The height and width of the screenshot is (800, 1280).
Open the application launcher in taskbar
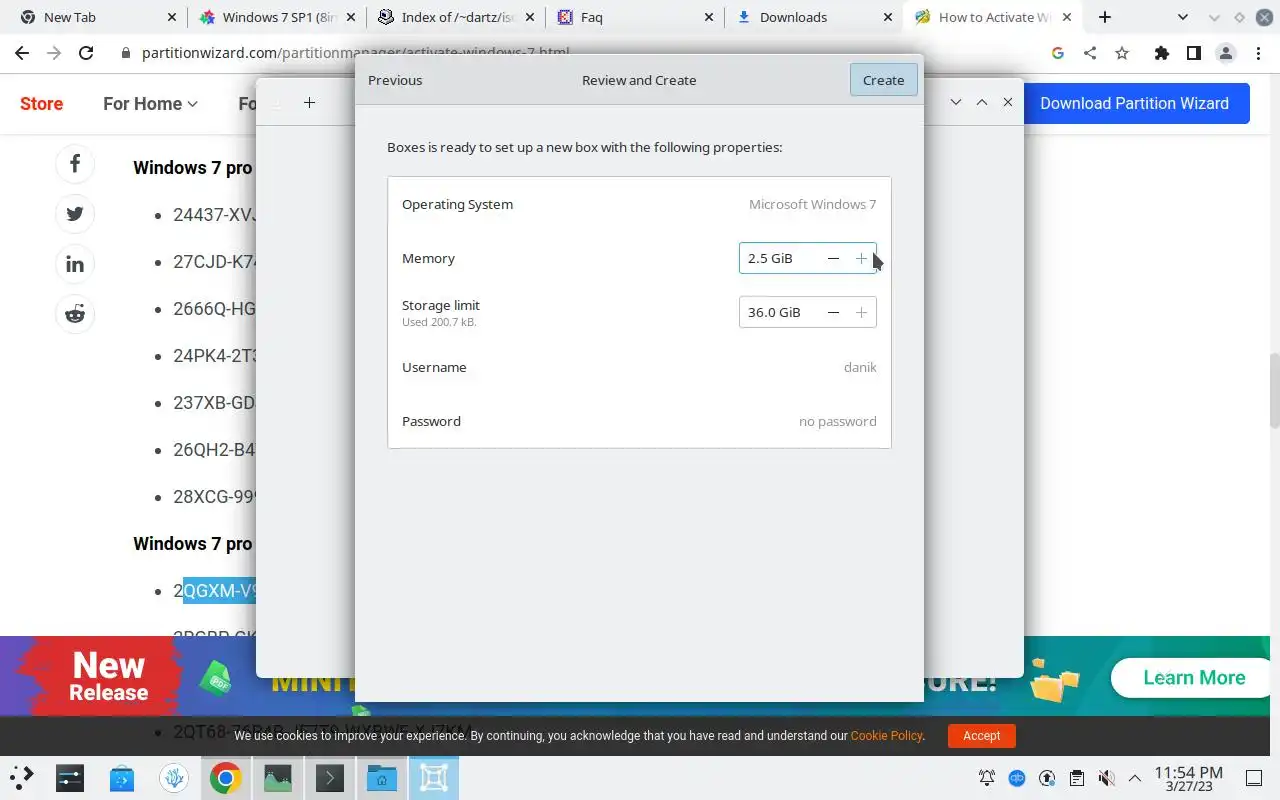click(22, 778)
